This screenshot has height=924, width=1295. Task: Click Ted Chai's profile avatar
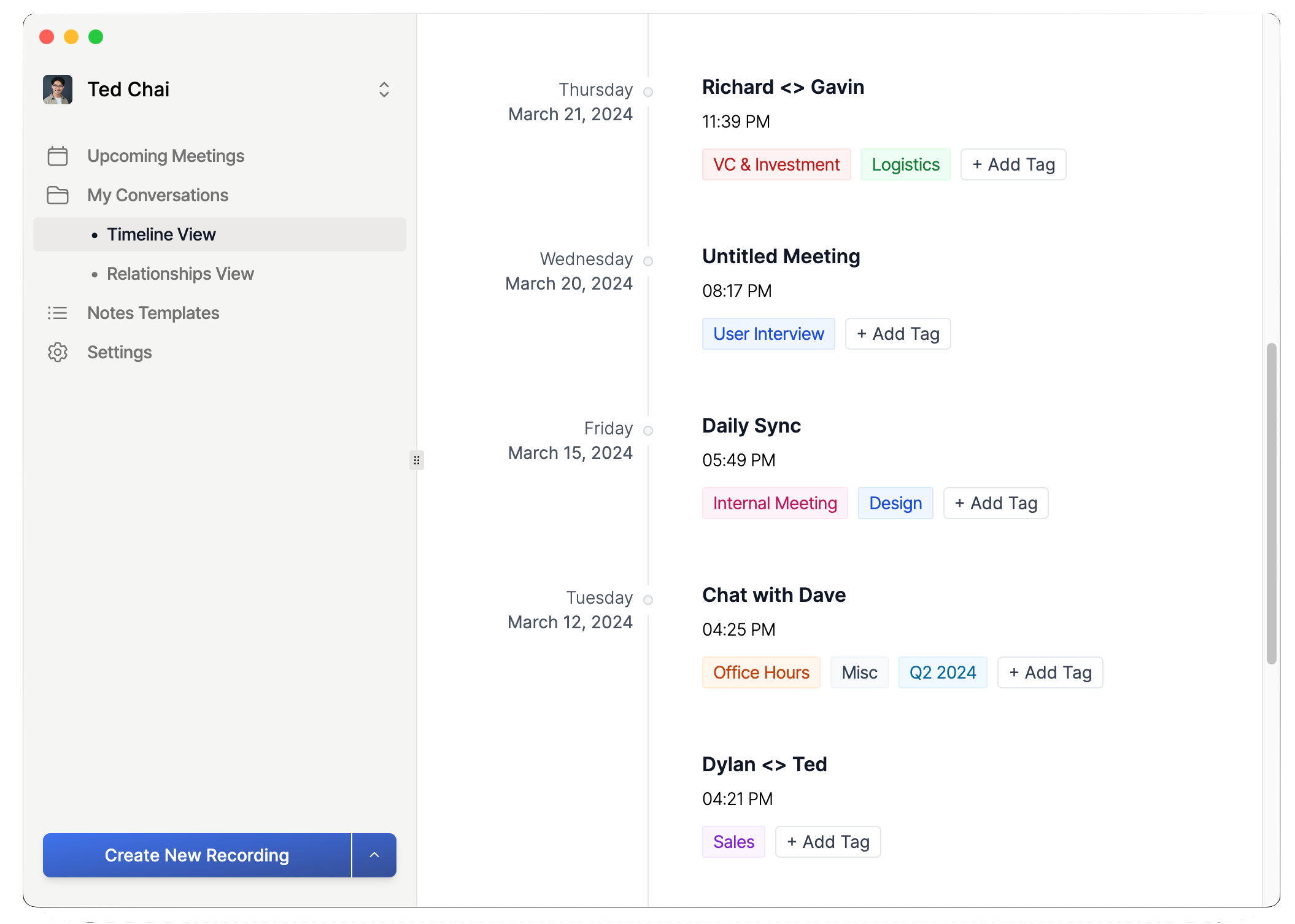click(x=57, y=89)
